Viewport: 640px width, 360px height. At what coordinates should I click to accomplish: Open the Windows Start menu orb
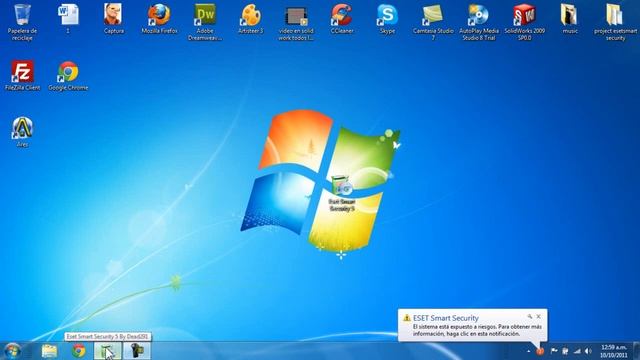[12, 351]
